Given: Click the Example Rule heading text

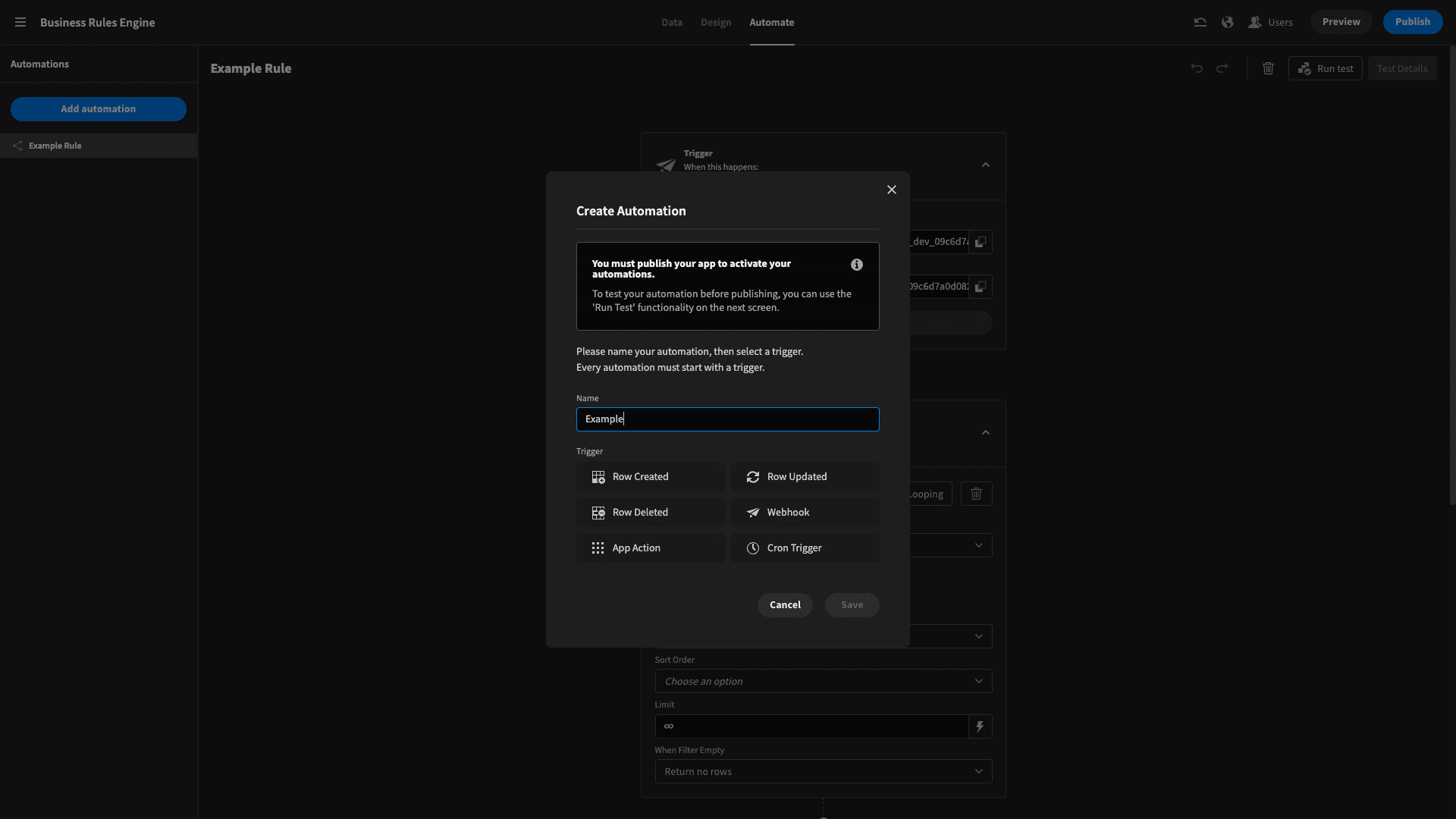Looking at the screenshot, I should 251,68.
